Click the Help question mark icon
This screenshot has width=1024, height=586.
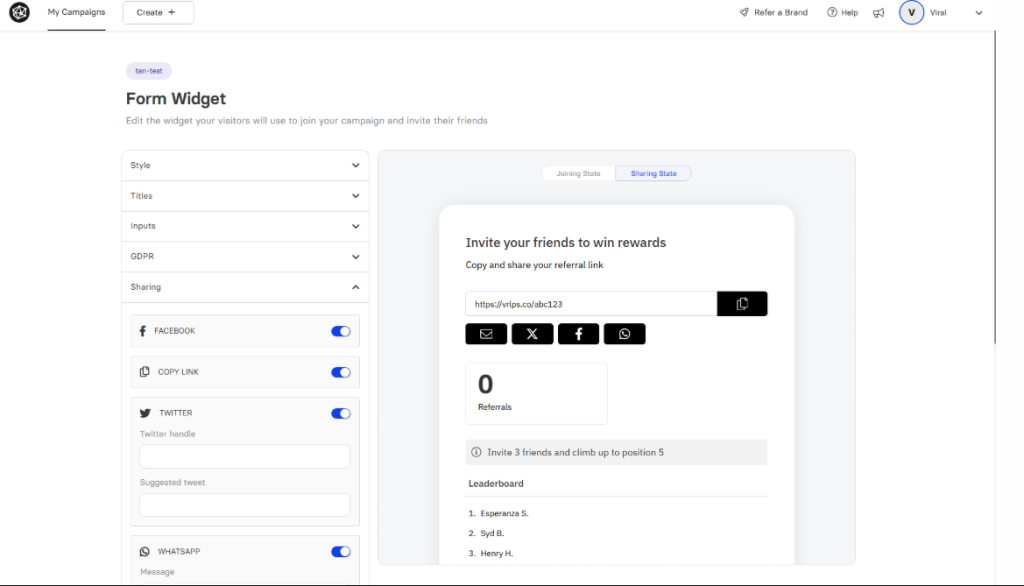coord(832,12)
